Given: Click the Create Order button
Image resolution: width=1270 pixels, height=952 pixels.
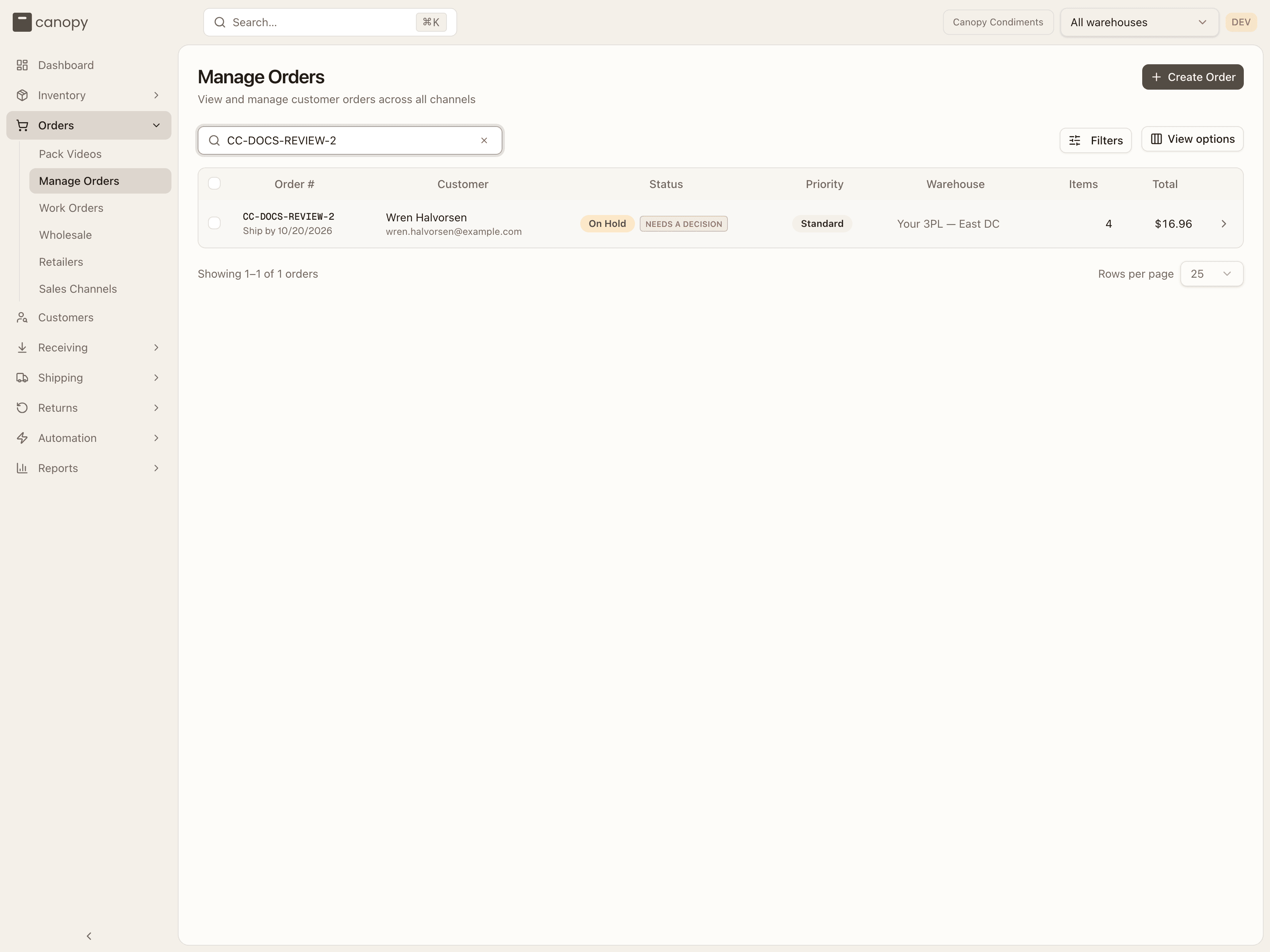Looking at the screenshot, I should [x=1193, y=77].
